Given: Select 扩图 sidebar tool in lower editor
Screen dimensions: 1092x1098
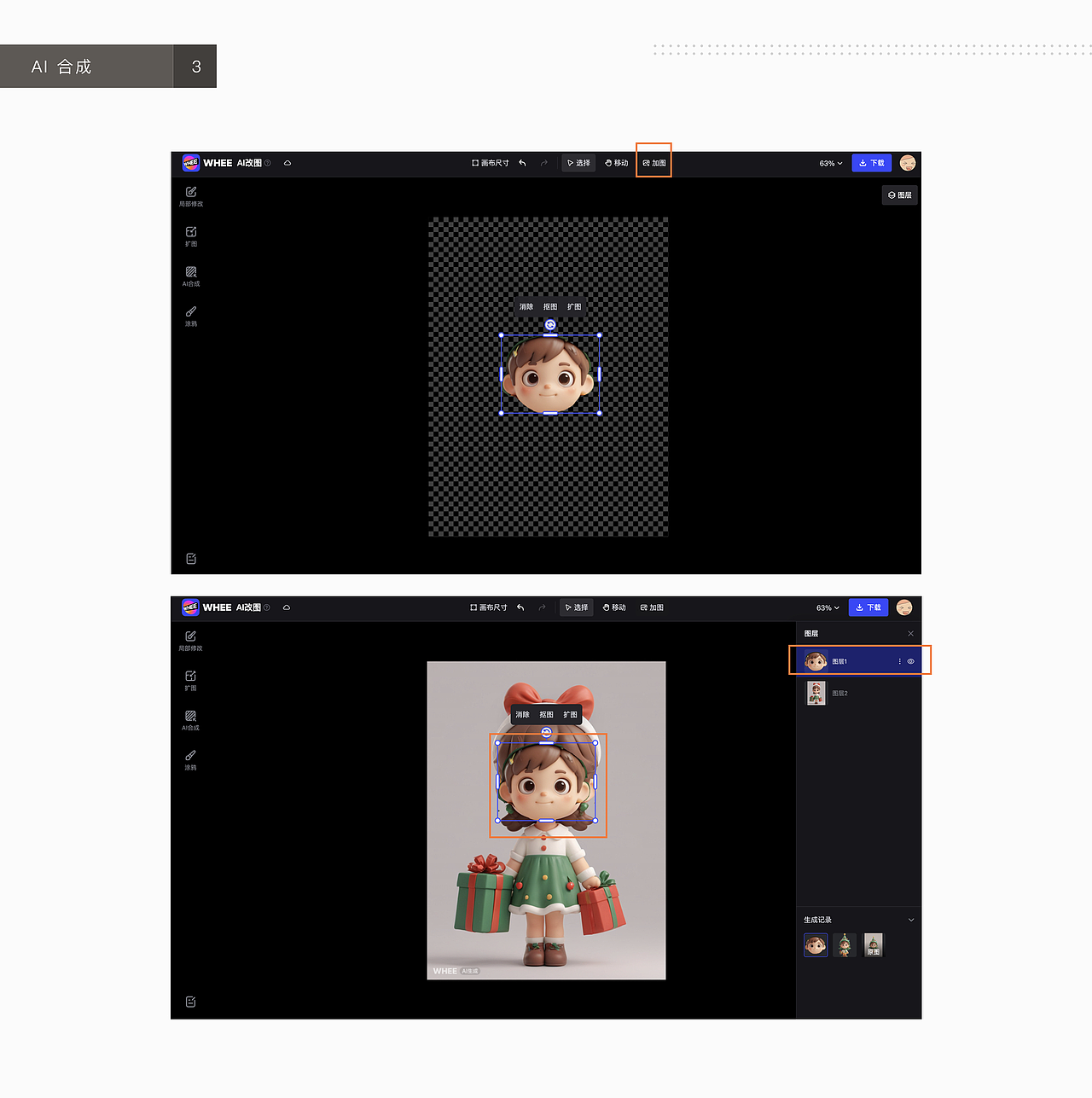Looking at the screenshot, I should pyautogui.click(x=190, y=680).
